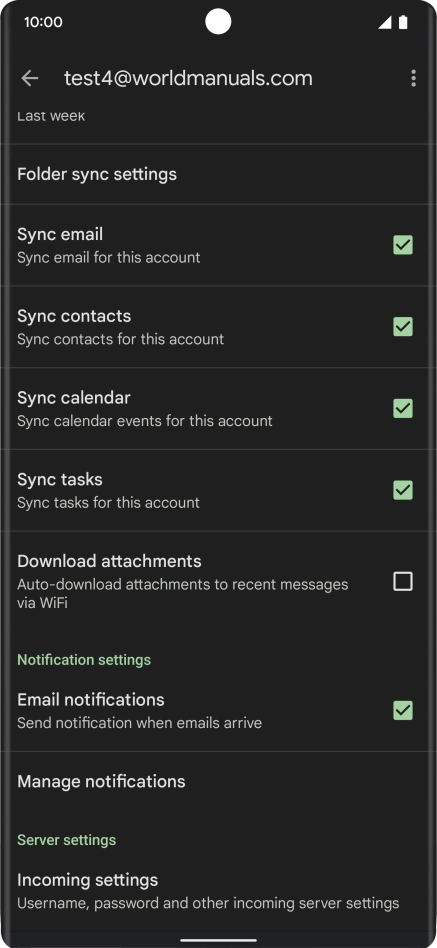437x948 pixels.
Task: Open Incoming settings
Action: (218, 891)
